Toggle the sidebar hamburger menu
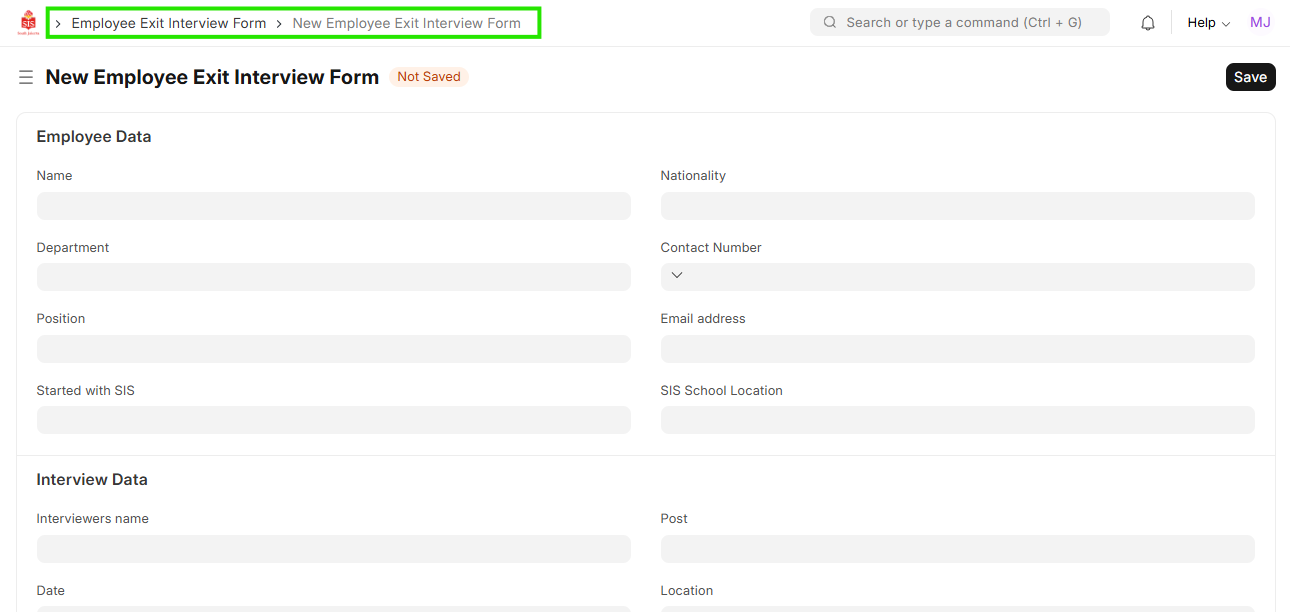Image resolution: width=1290 pixels, height=612 pixels. (26, 77)
